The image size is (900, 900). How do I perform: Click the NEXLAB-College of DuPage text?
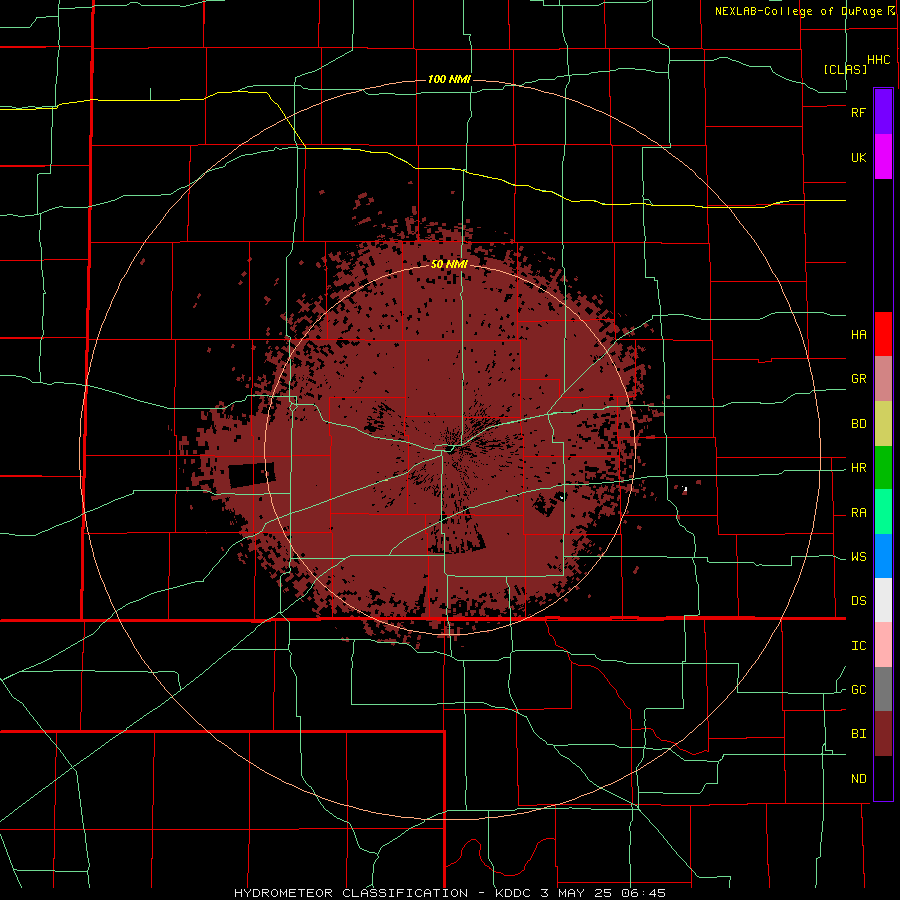pos(798,11)
